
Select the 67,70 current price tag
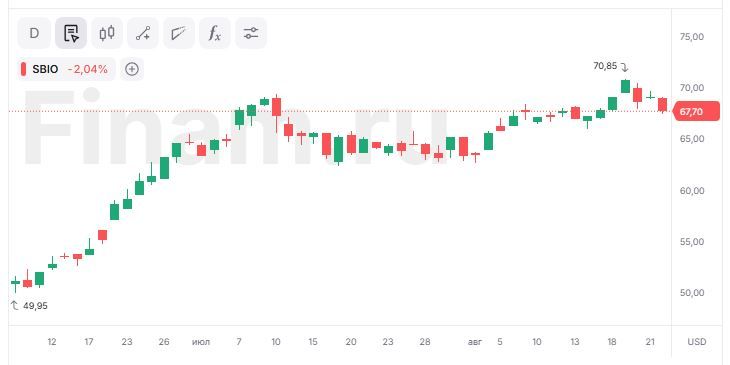coord(696,112)
